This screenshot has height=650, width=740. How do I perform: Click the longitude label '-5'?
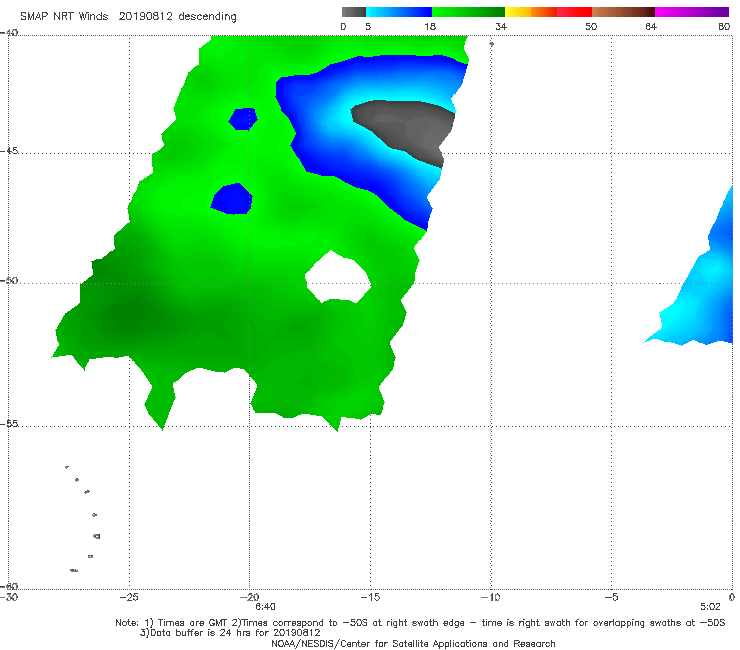click(611, 597)
